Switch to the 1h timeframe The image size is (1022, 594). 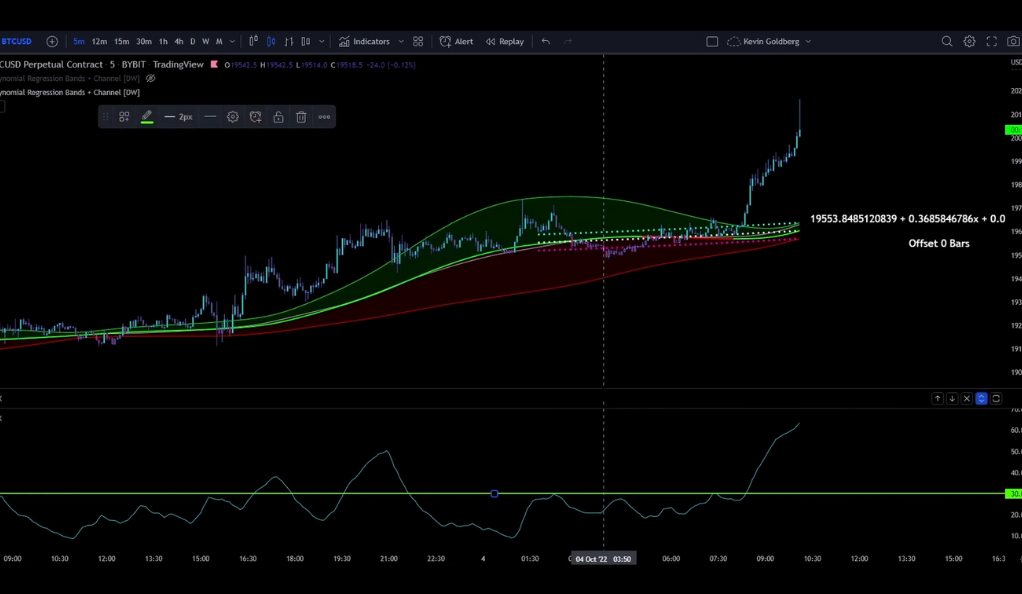coord(163,41)
